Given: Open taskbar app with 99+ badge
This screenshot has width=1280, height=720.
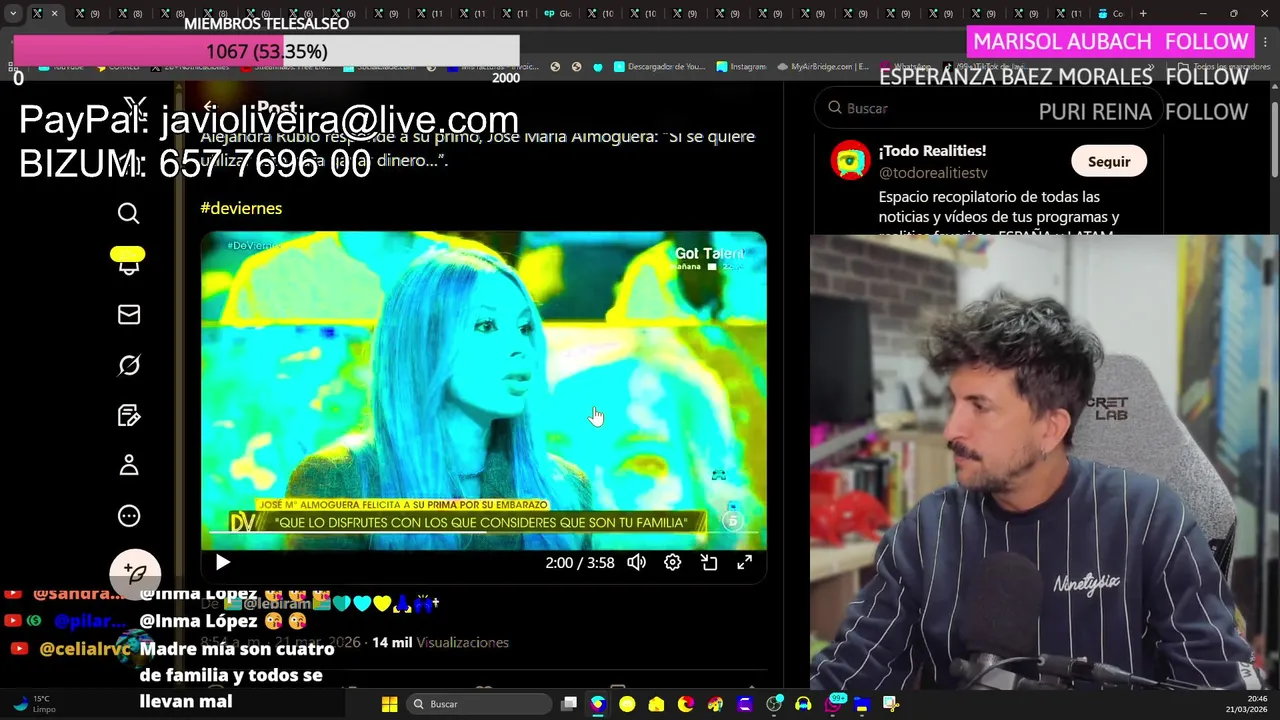Looking at the screenshot, I should [833, 704].
